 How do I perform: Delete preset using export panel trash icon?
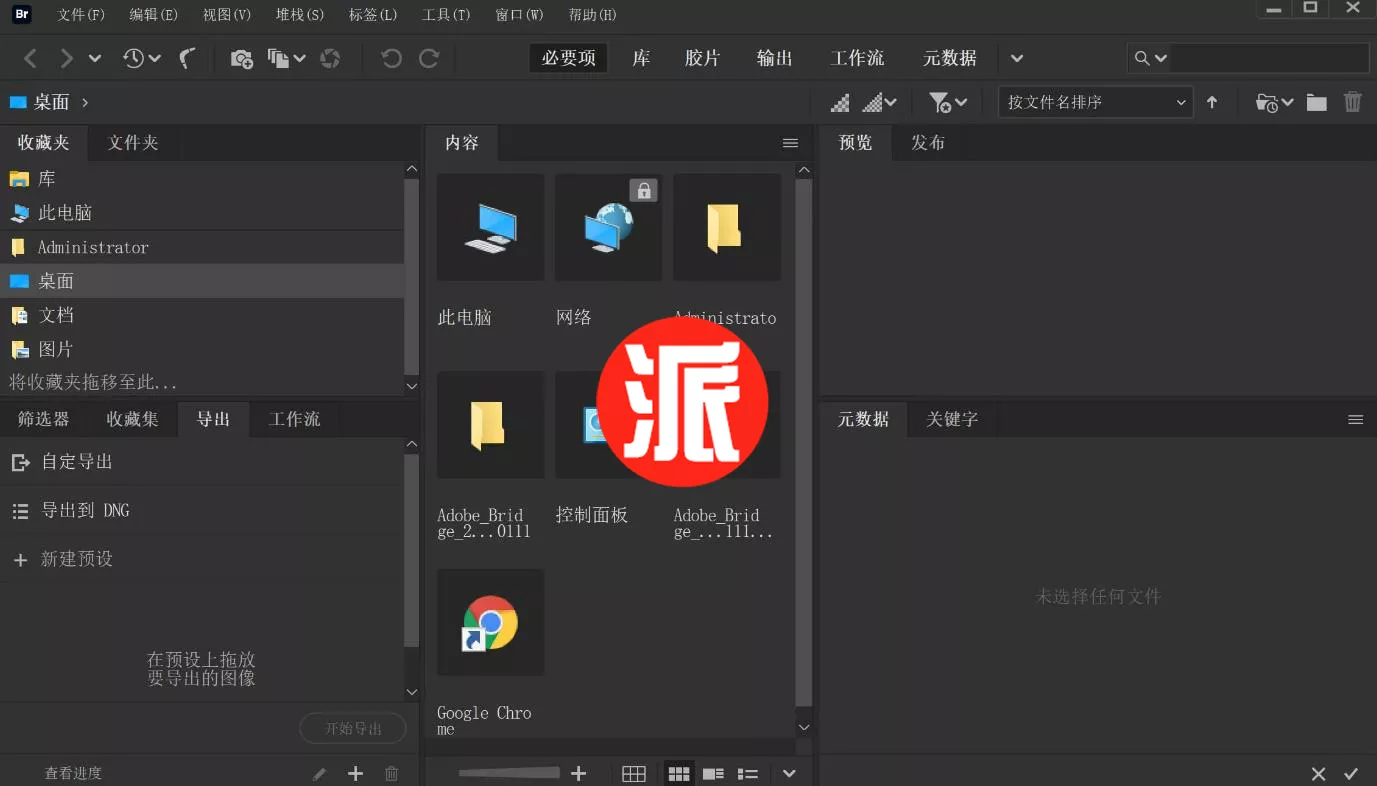[x=392, y=773]
